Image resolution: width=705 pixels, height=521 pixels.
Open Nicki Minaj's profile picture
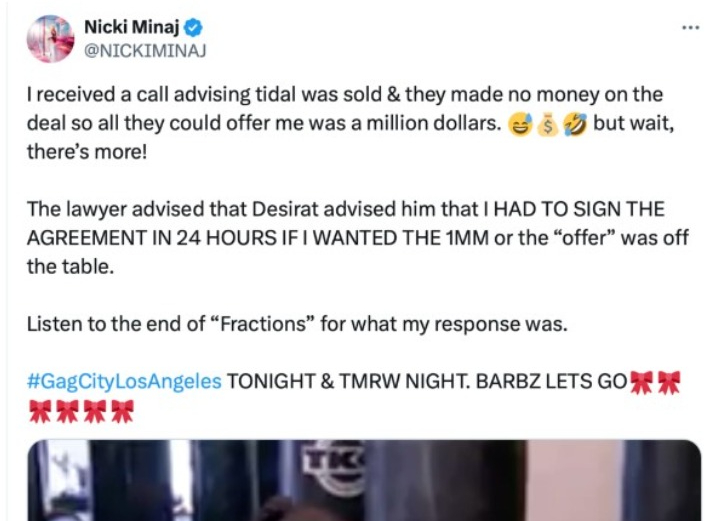pos(50,39)
